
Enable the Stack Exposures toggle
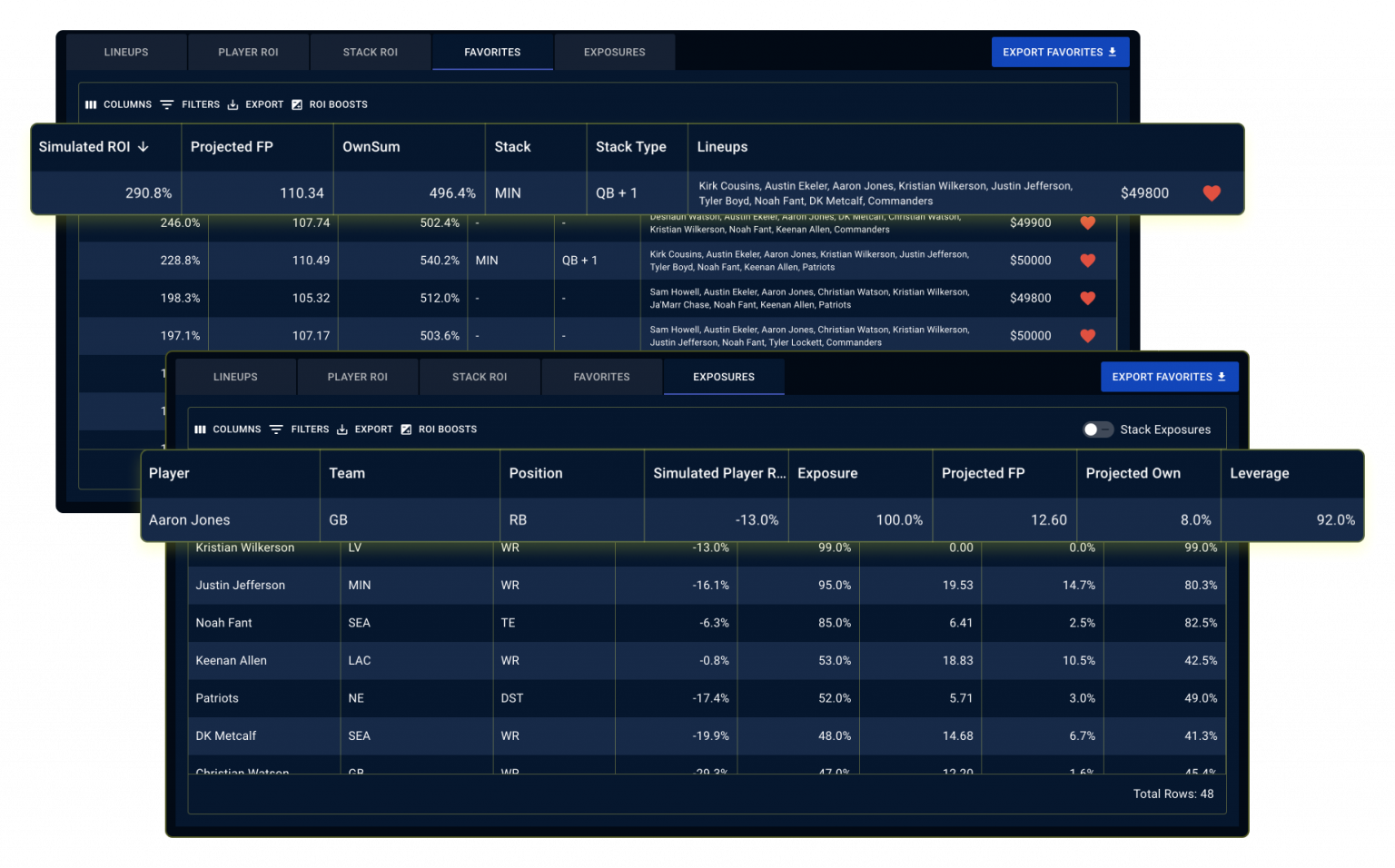point(1097,429)
